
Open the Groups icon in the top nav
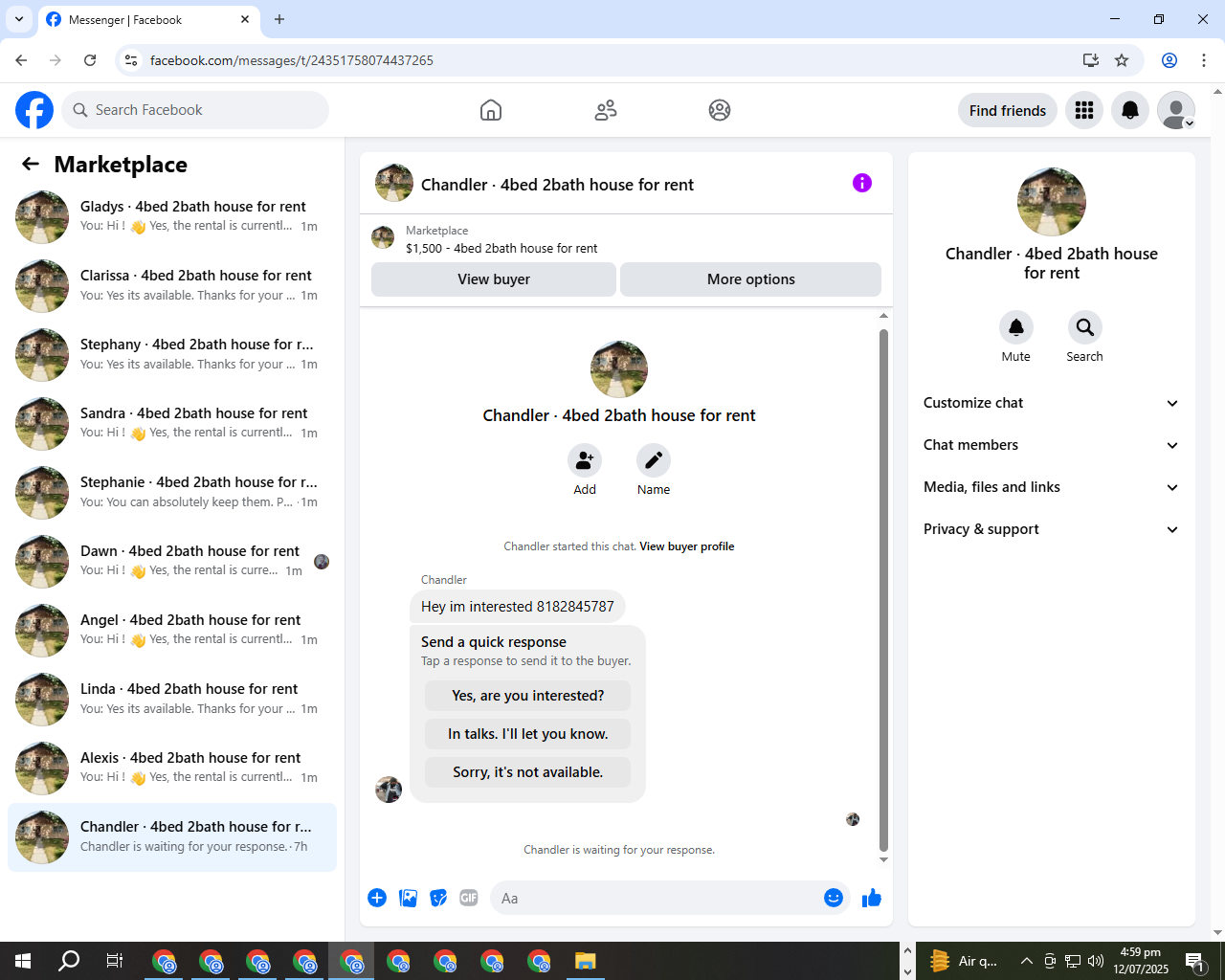point(720,110)
